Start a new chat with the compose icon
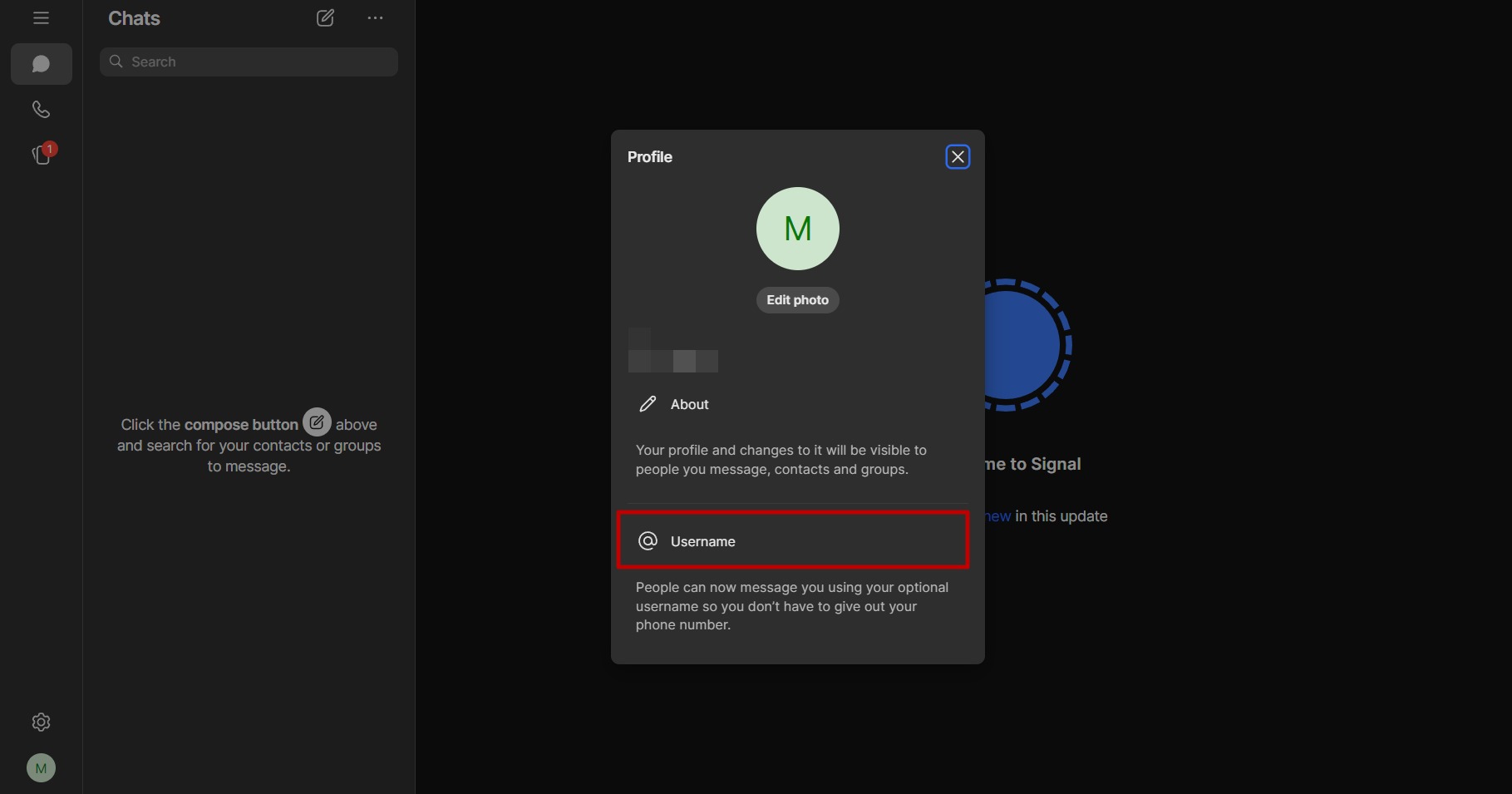The width and height of the screenshot is (1512, 794). point(325,17)
